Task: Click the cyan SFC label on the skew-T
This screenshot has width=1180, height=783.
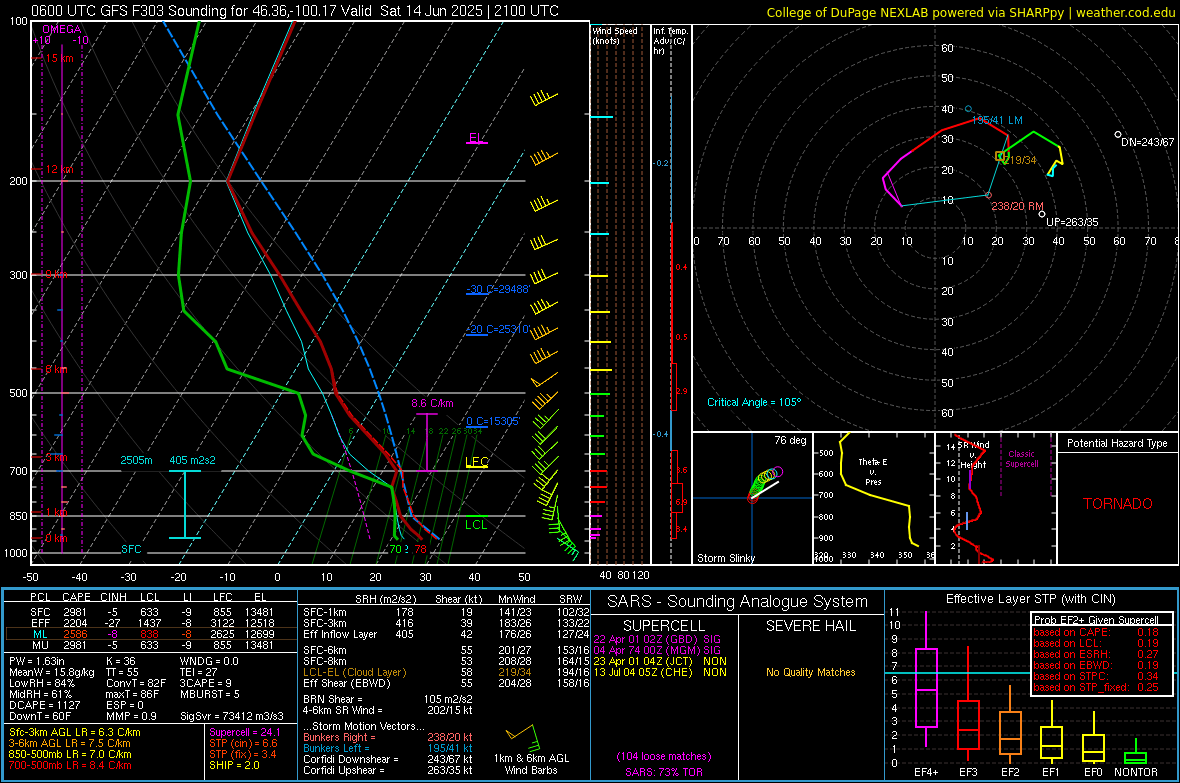Action: click(x=131, y=549)
